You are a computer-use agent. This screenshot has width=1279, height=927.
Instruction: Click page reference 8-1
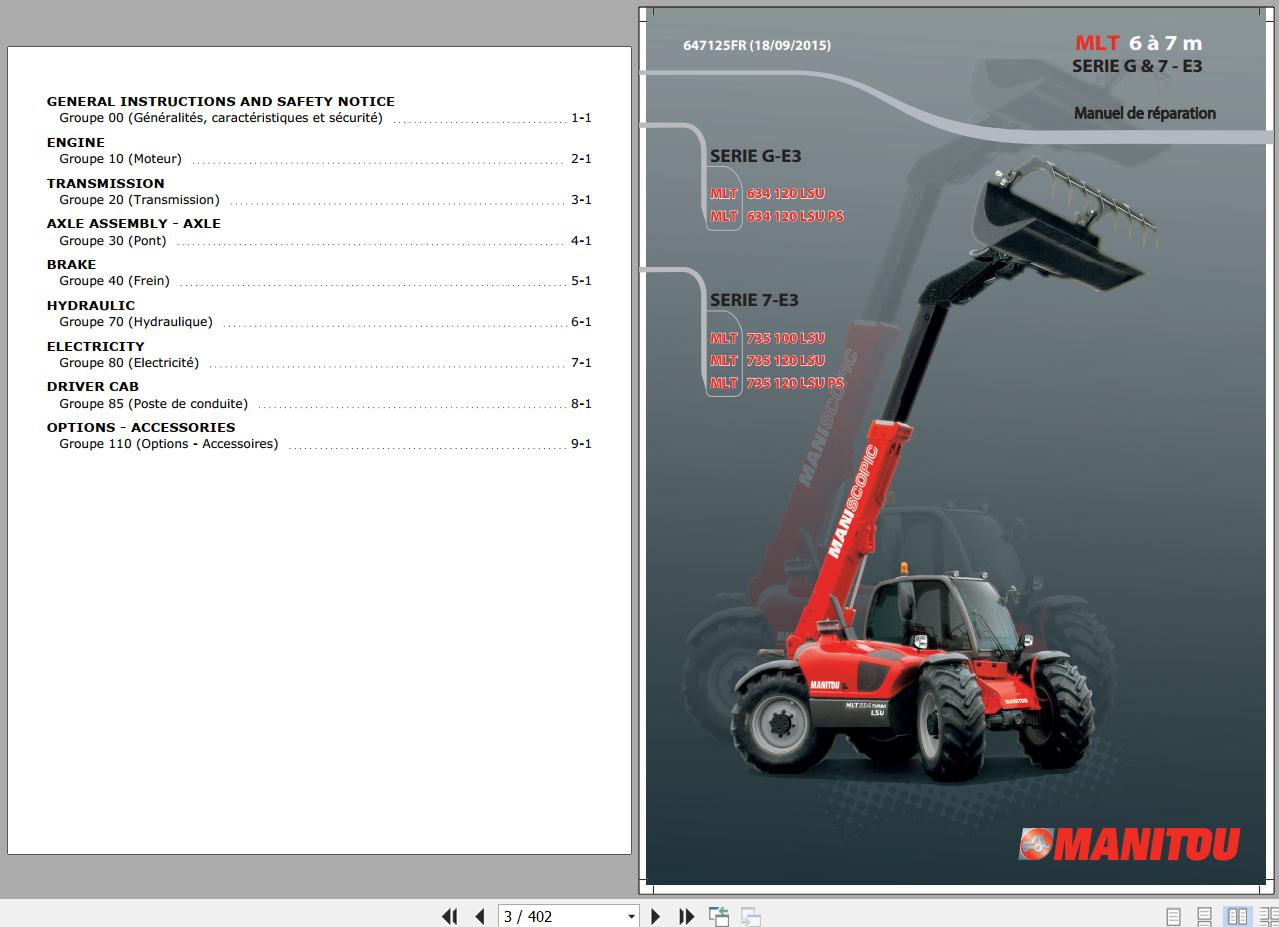pos(581,404)
